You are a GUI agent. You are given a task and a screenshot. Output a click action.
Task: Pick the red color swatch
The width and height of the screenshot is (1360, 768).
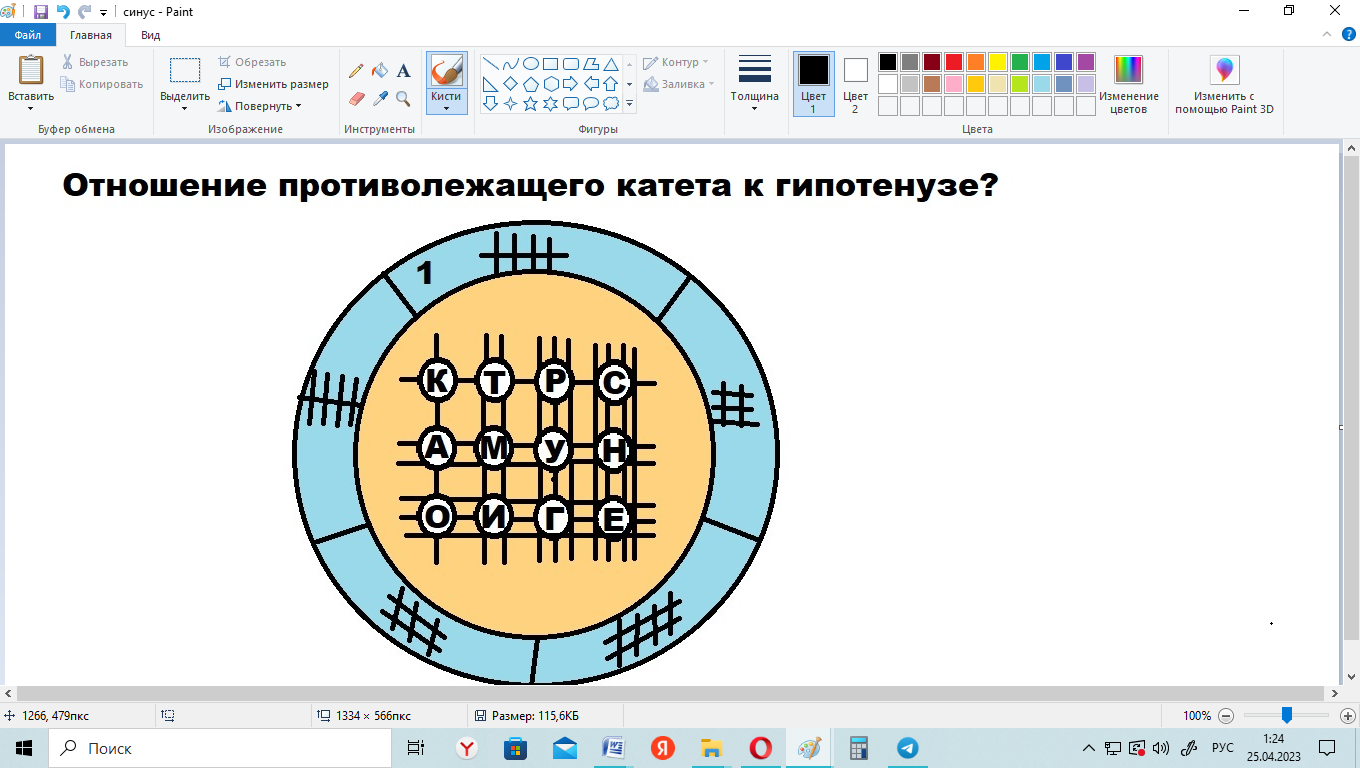pos(954,62)
